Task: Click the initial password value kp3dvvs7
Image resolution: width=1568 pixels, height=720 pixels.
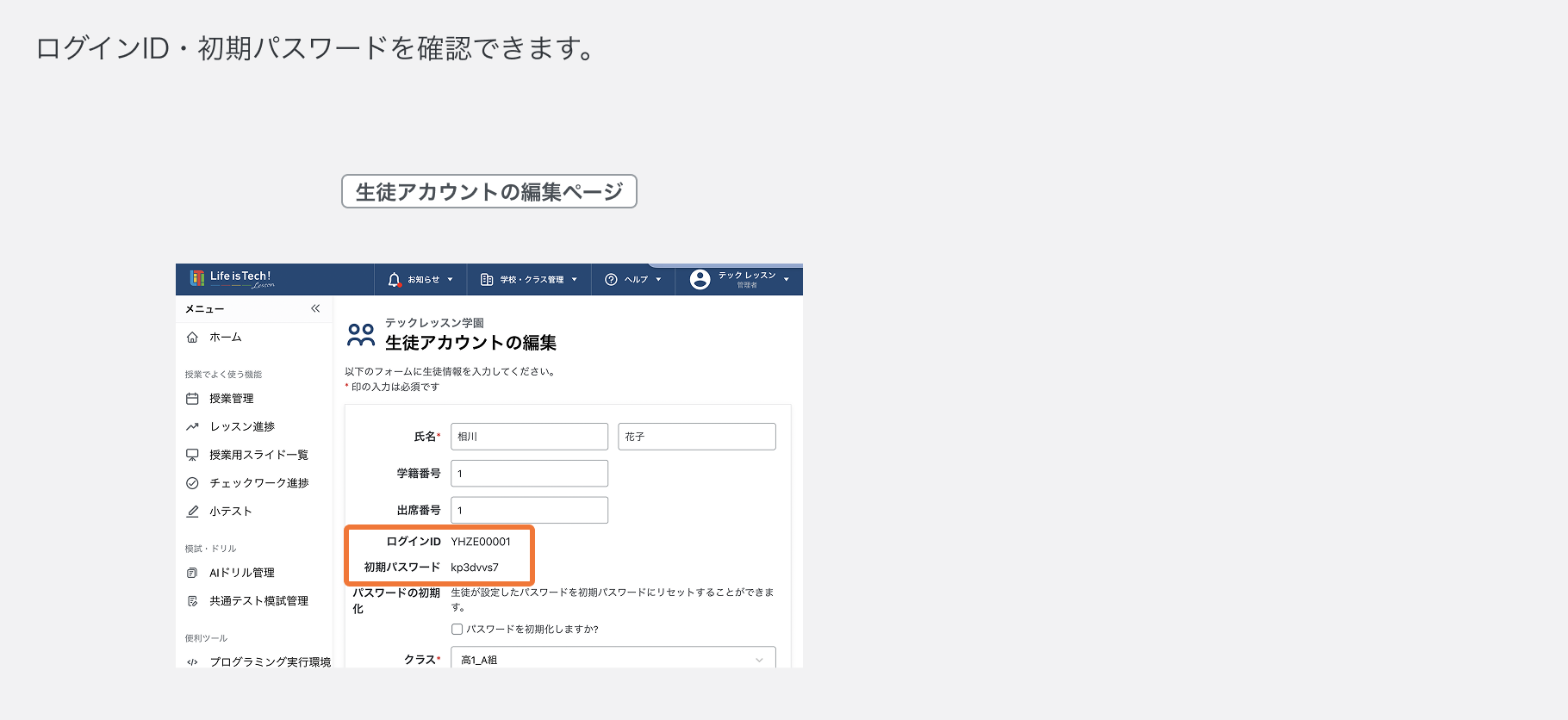Action: click(x=475, y=568)
